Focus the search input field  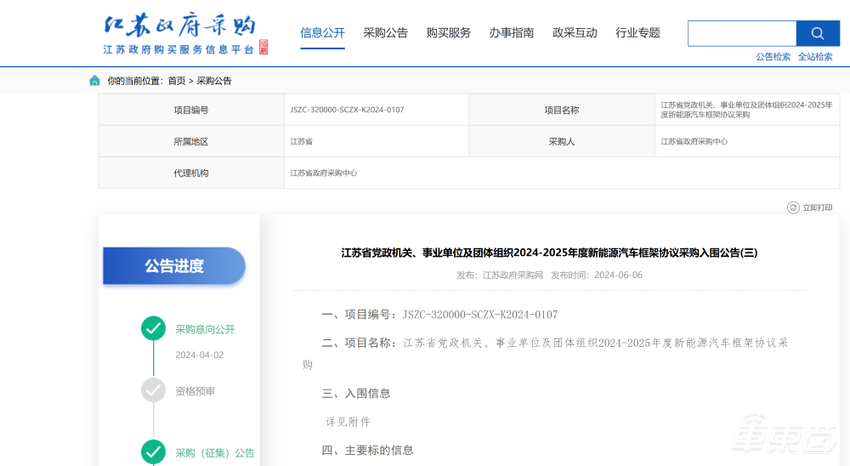pos(742,33)
